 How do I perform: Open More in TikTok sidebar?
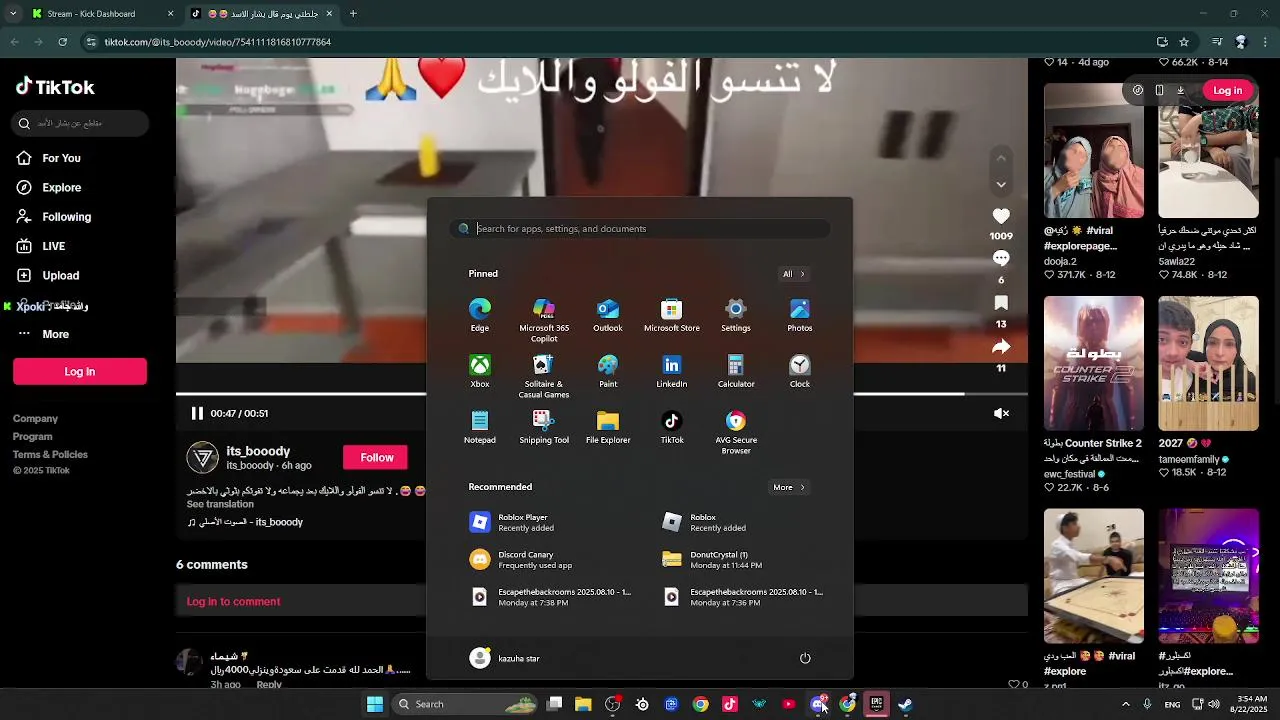[55, 334]
